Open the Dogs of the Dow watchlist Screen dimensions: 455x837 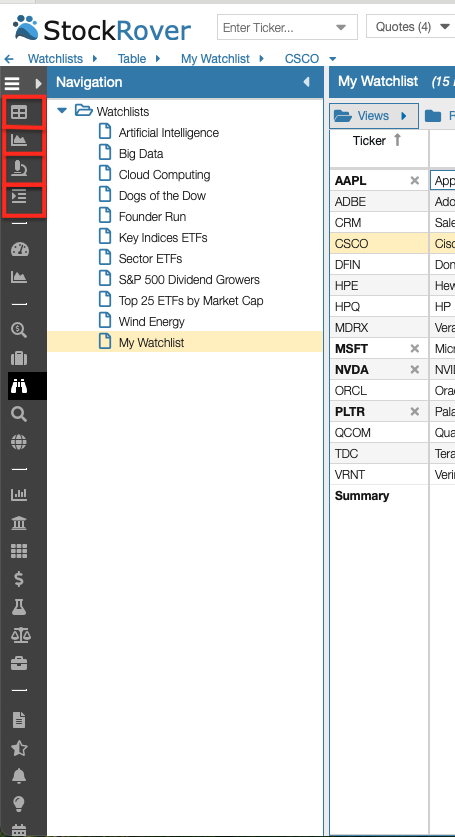pyautogui.click(x=162, y=195)
